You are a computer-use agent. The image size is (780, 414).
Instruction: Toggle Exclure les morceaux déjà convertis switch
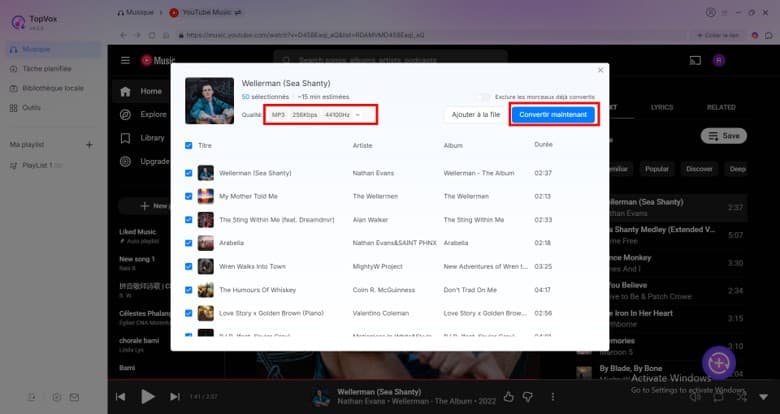point(482,97)
